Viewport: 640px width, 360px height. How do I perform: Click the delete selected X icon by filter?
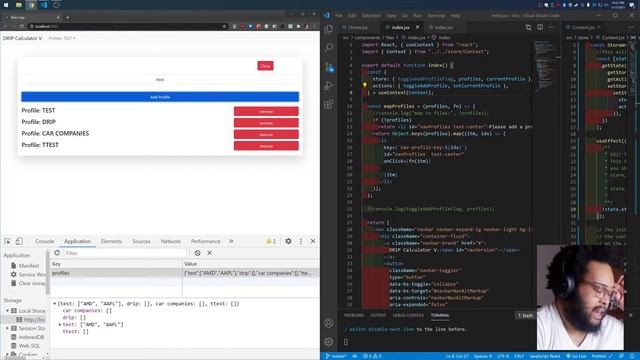click(209, 253)
